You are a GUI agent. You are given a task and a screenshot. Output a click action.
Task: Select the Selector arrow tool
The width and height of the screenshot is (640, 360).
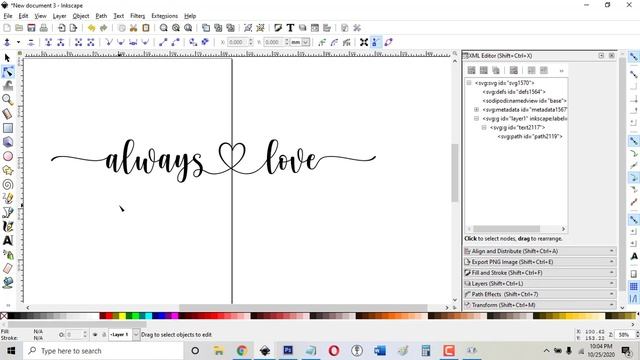coord(7,58)
